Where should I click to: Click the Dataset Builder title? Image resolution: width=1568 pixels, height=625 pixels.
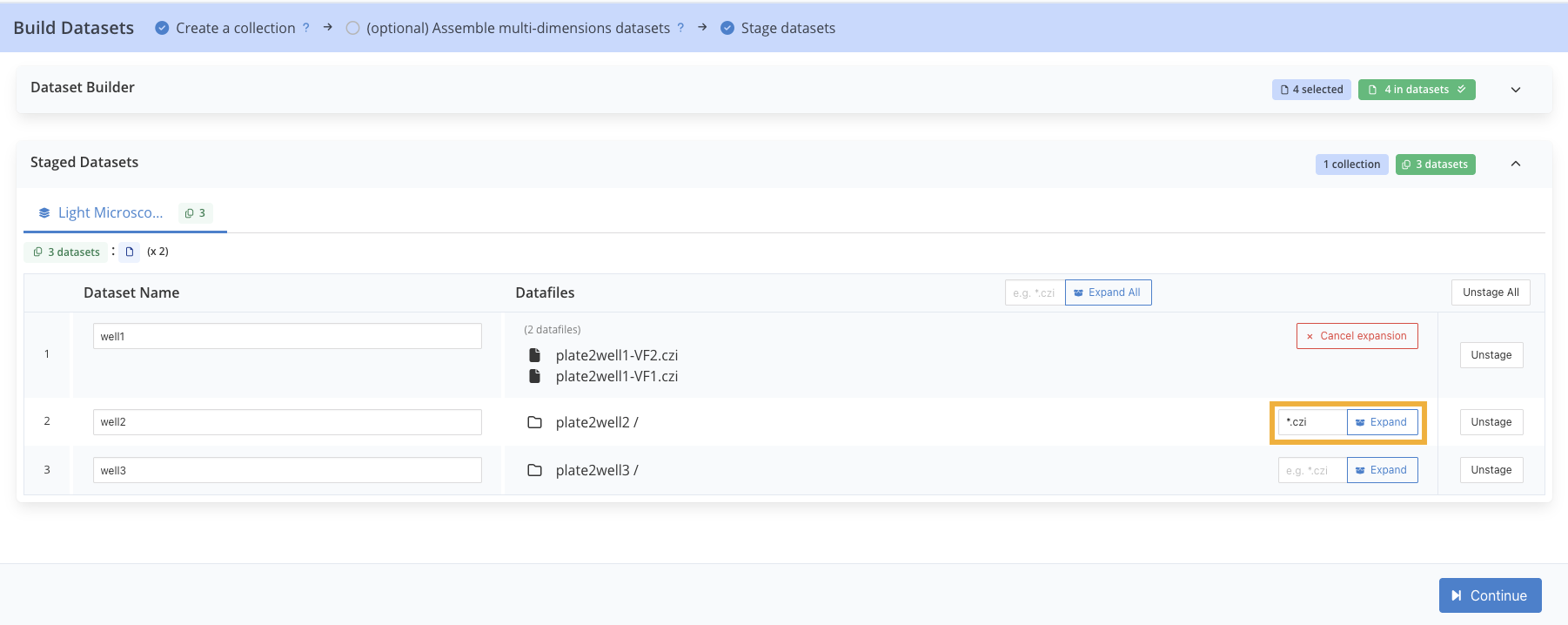(x=83, y=87)
